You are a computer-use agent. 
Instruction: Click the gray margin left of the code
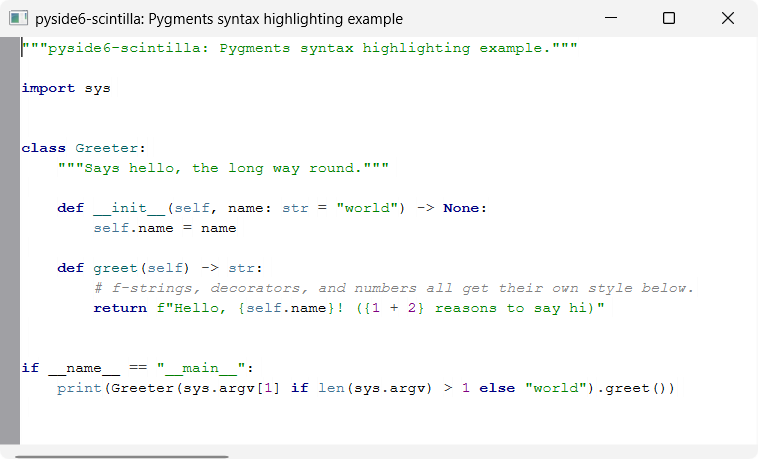(x=10, y=240)
